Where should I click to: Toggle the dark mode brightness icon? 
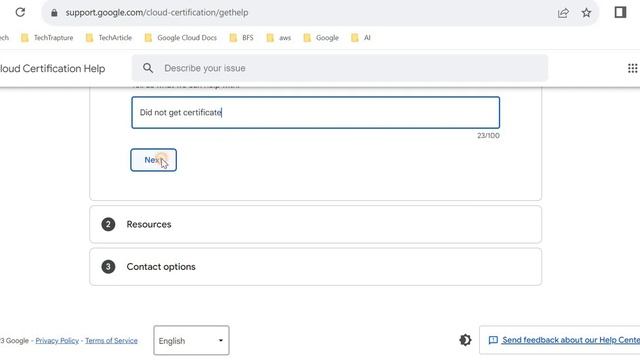465,340
